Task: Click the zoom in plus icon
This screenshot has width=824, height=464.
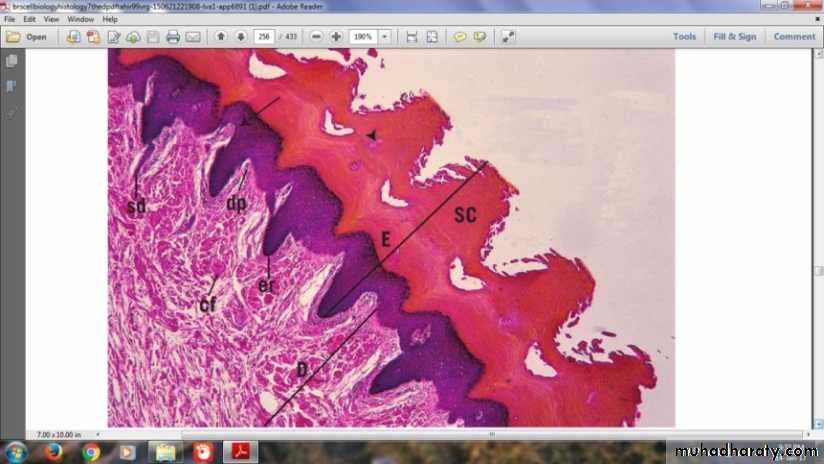Action: [336, 37]
